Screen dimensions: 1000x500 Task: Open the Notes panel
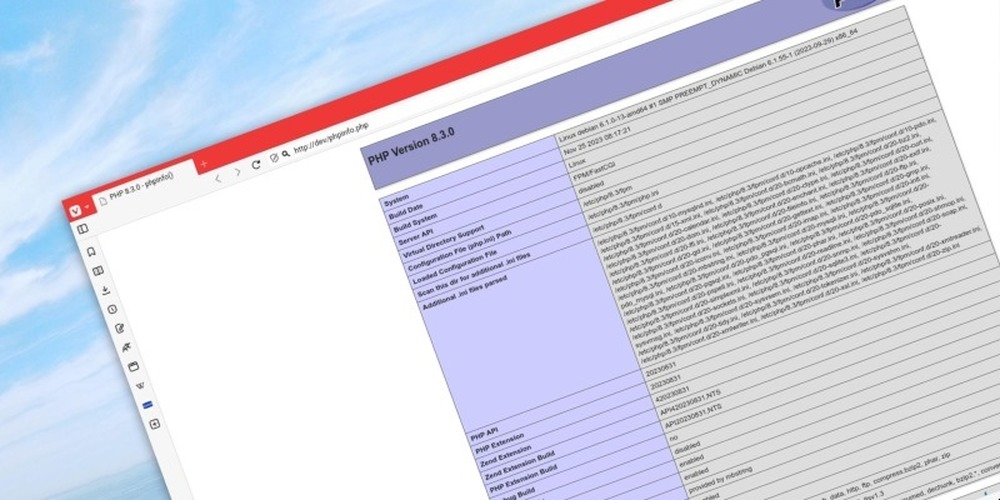119,328
